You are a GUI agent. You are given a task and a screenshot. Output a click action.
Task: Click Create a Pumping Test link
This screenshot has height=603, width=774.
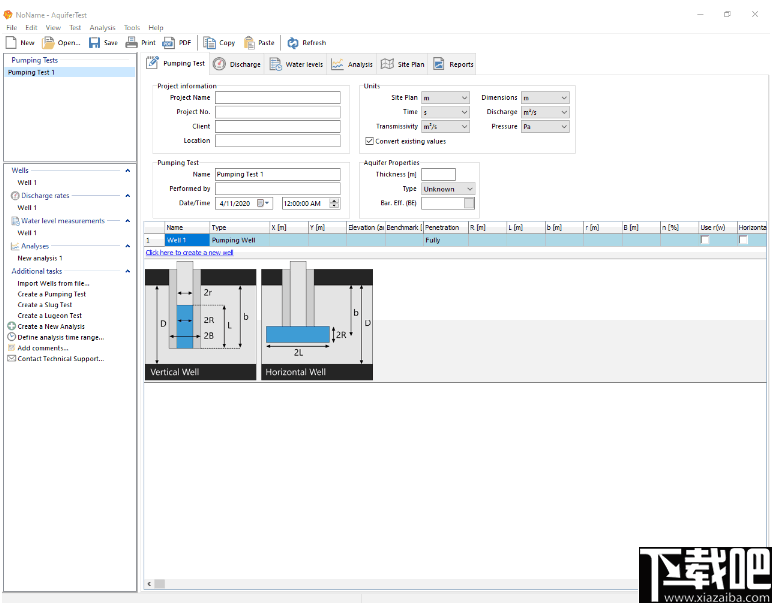[x=52, y=294]
